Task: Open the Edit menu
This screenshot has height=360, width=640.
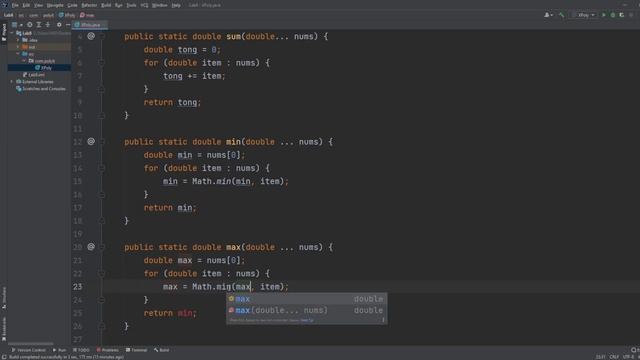Action: (x=26, y=5)
